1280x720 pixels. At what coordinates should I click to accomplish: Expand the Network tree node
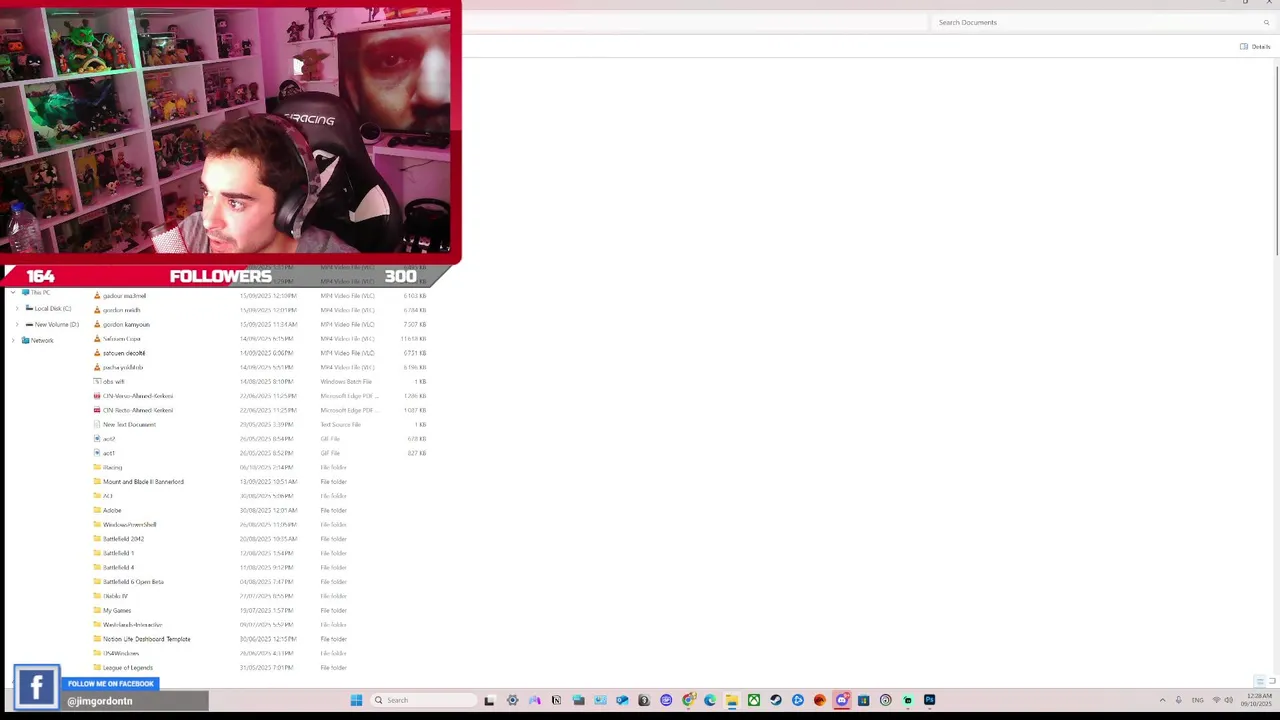[12, 341]
